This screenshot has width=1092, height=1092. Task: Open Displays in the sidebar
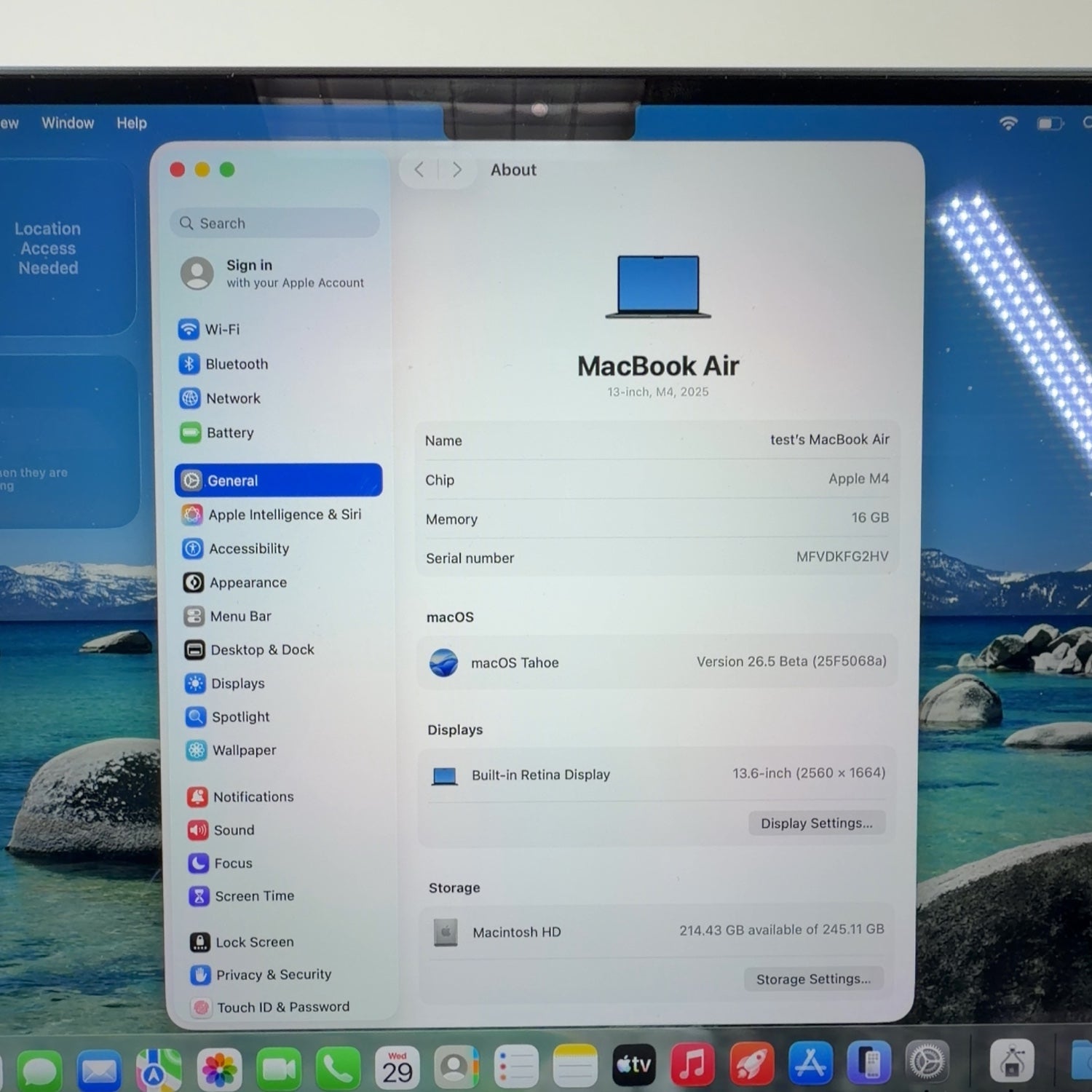point(284,684)
